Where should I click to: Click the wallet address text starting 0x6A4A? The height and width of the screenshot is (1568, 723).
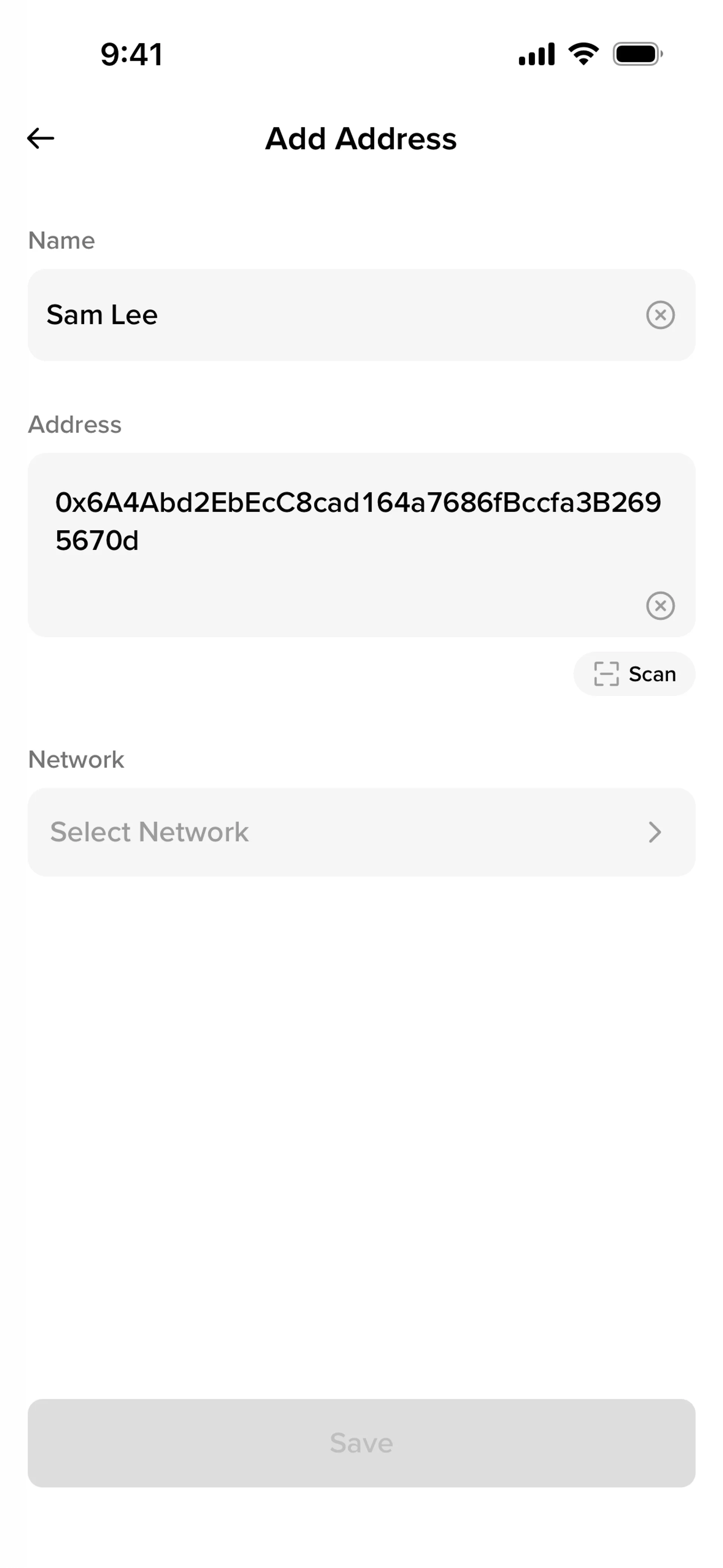[x=358, y=503]
